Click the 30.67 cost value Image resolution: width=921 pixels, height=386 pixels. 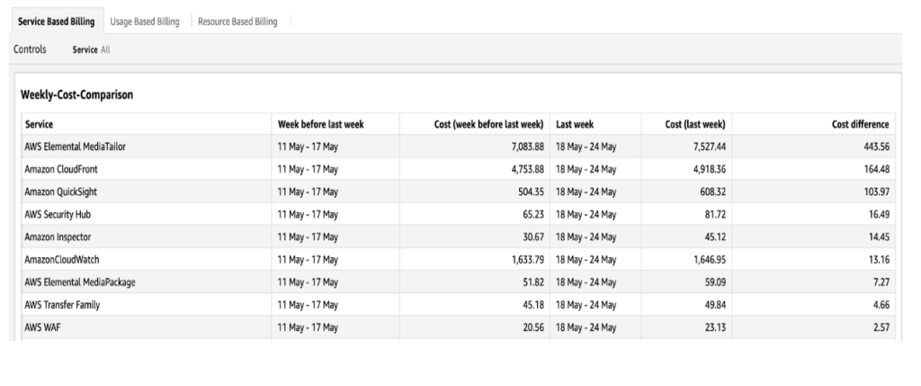click(x=533, y=237)
